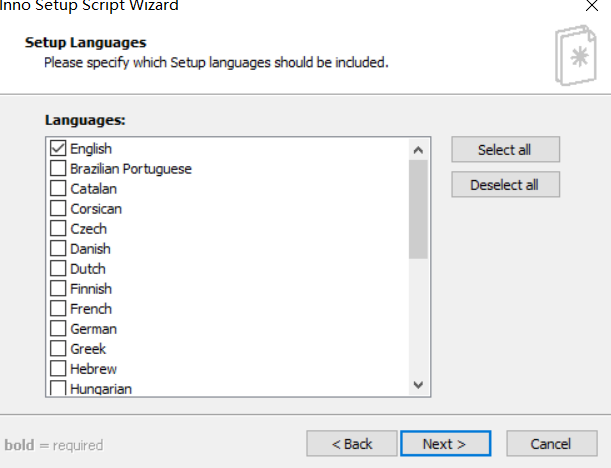This screenshot has height=468, width=611.
Task: Enable the Catalan language checkbox
Action: [58, 188]
